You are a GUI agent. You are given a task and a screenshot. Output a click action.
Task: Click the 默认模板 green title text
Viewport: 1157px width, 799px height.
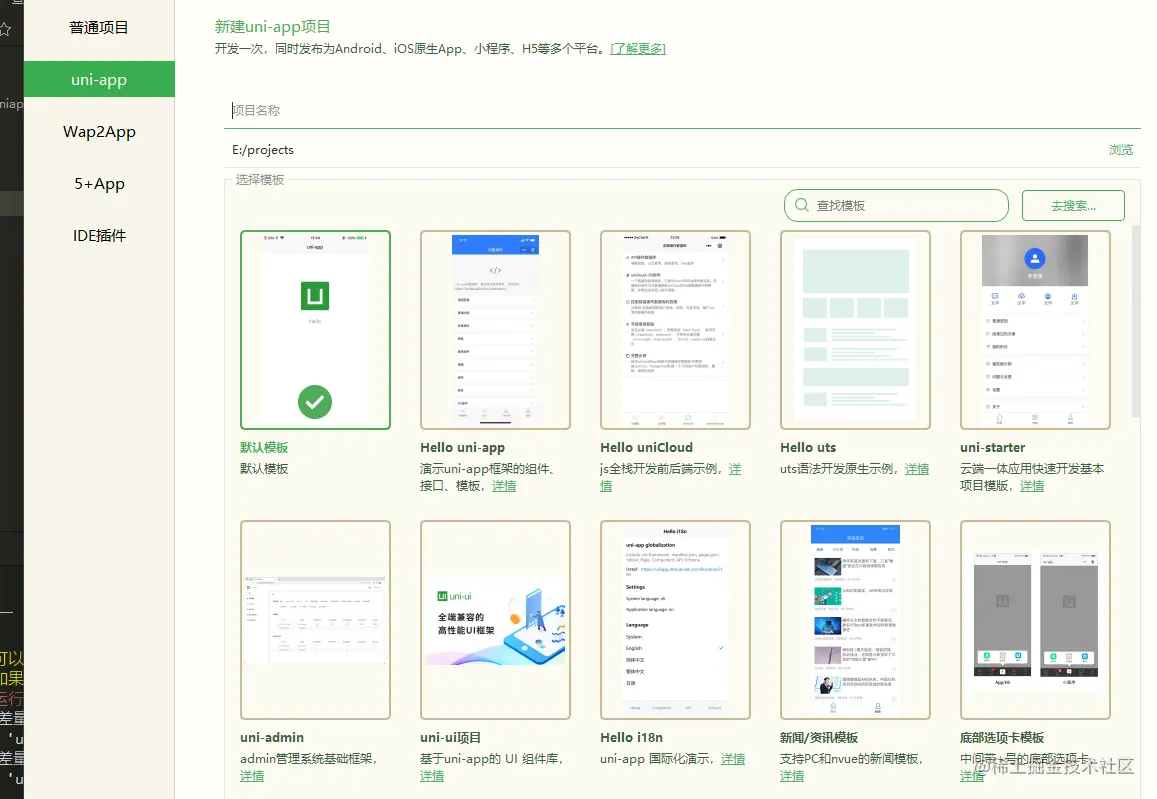point(264,448)
